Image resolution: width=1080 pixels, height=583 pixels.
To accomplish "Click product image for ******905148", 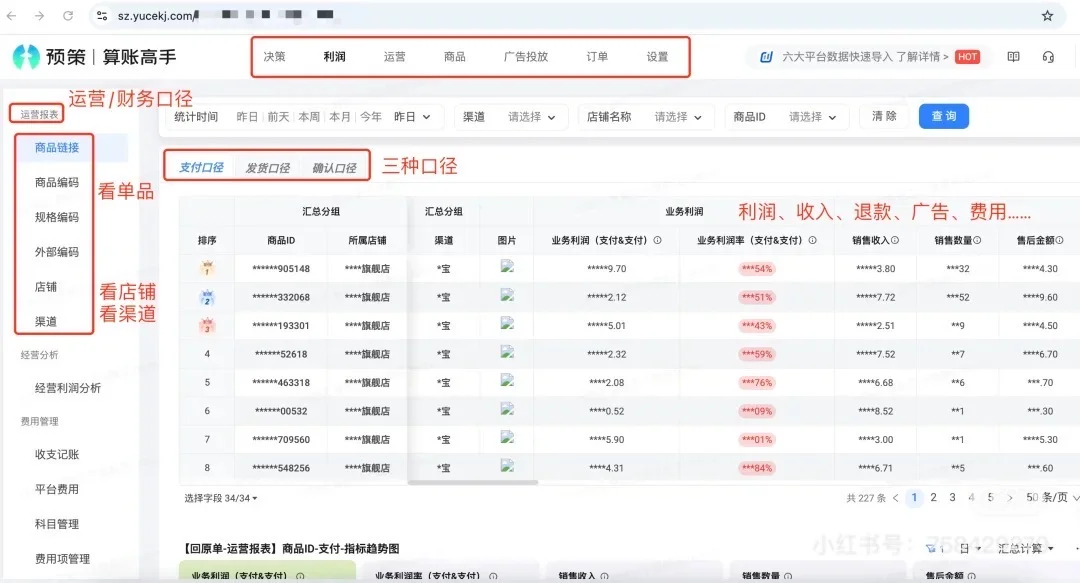I will pyautogui.click(x=507, y=267).
